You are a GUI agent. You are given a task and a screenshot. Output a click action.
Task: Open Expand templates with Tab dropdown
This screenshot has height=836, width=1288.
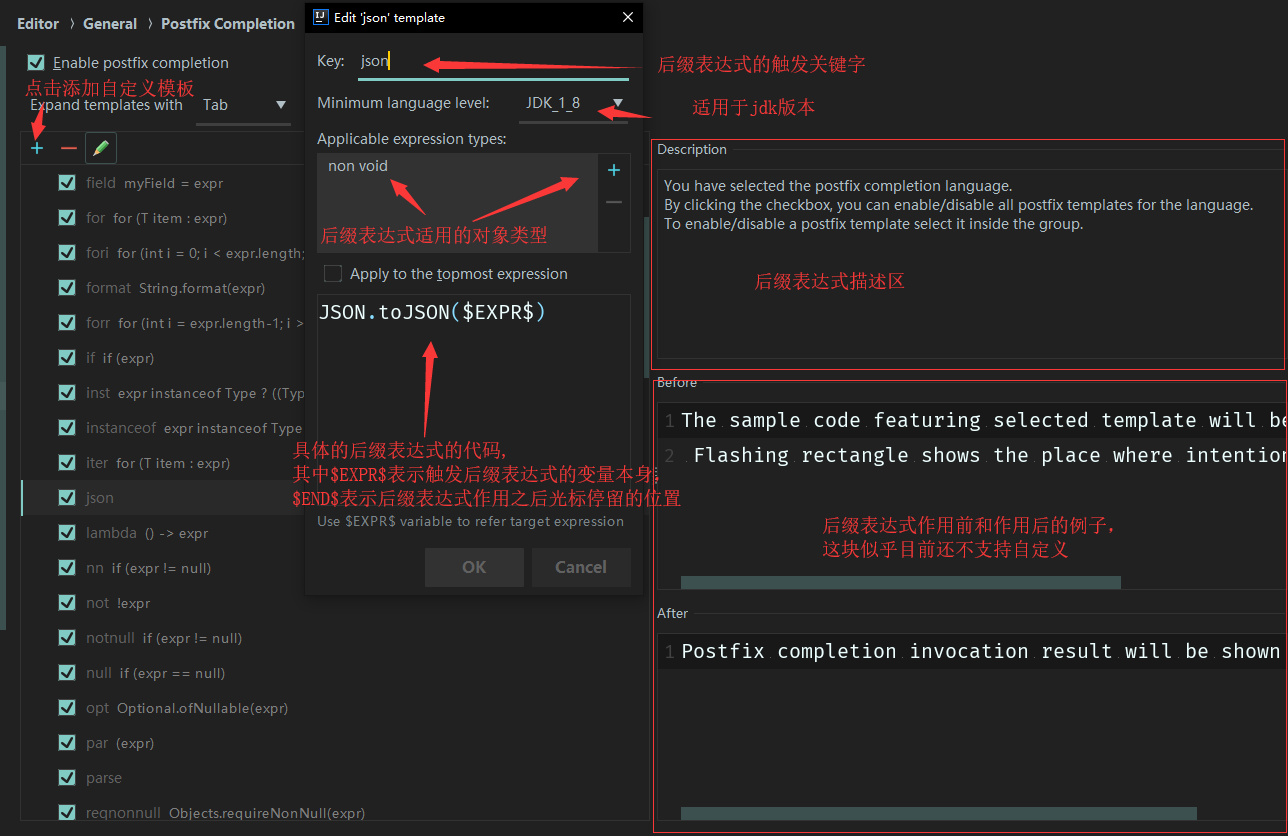point(243,105)
